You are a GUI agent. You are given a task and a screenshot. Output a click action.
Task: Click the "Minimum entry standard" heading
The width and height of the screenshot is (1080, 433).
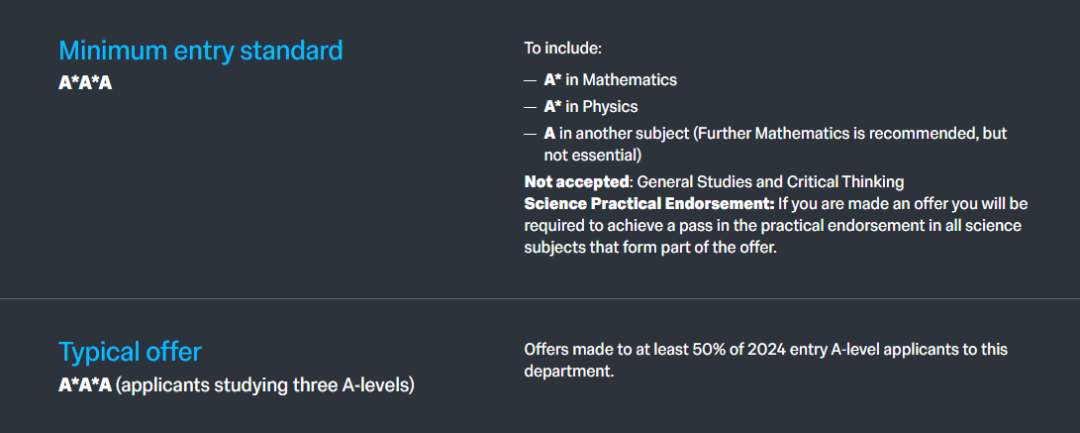tap(200, 50)
